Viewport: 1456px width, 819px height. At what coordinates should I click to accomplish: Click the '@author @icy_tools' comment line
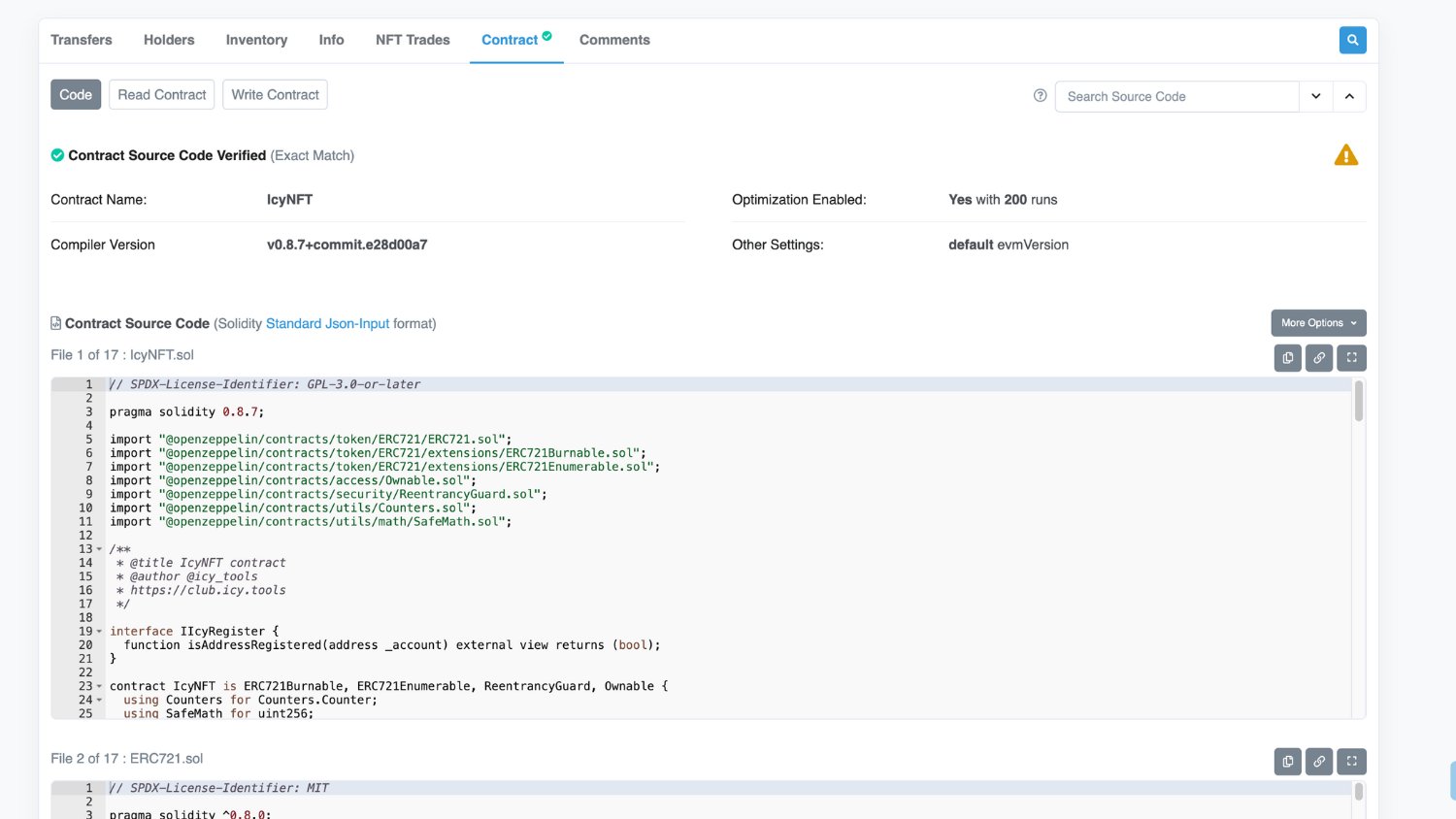point(186,576)
